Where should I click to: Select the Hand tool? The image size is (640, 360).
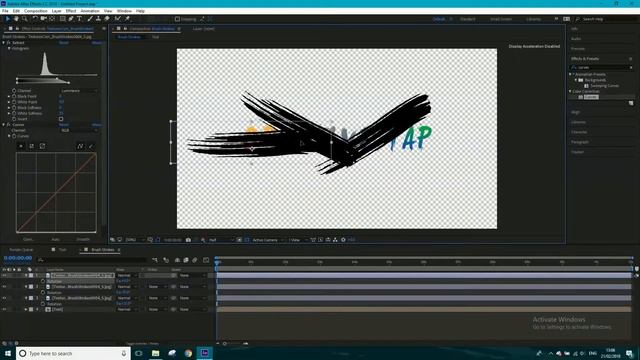click(x=16, y=19)
